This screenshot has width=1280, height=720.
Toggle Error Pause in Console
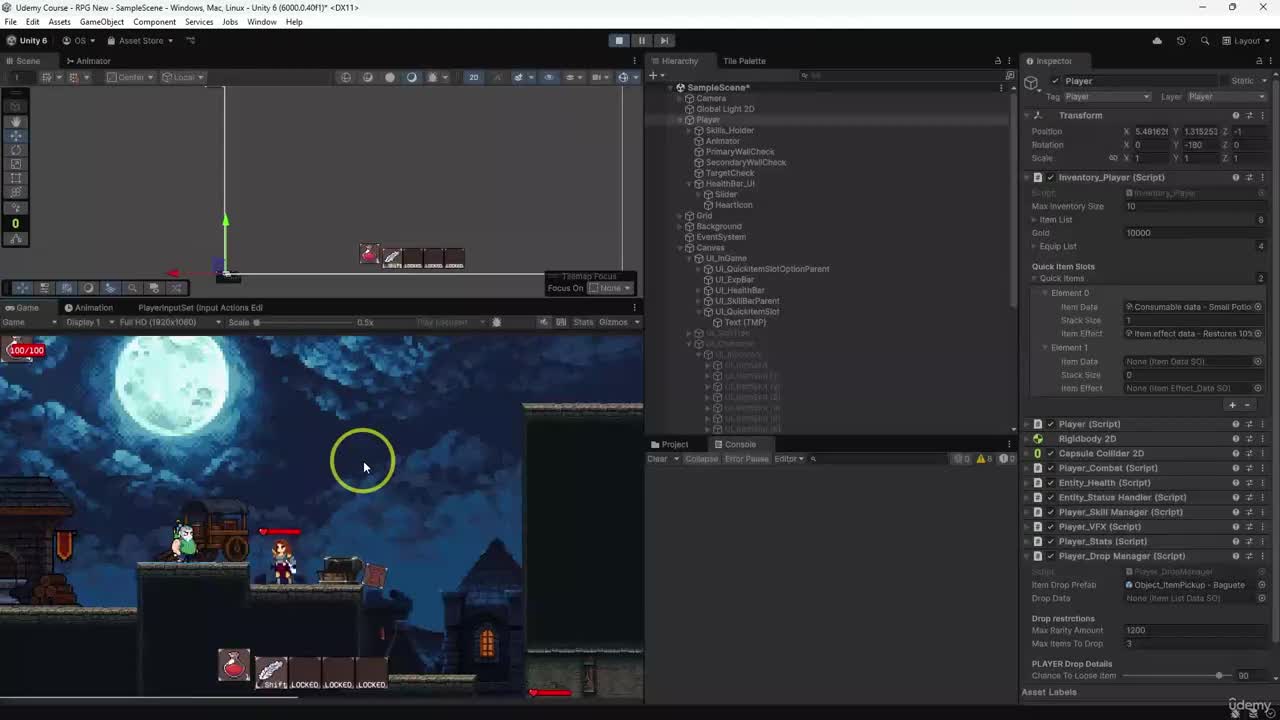click(746, 459)
